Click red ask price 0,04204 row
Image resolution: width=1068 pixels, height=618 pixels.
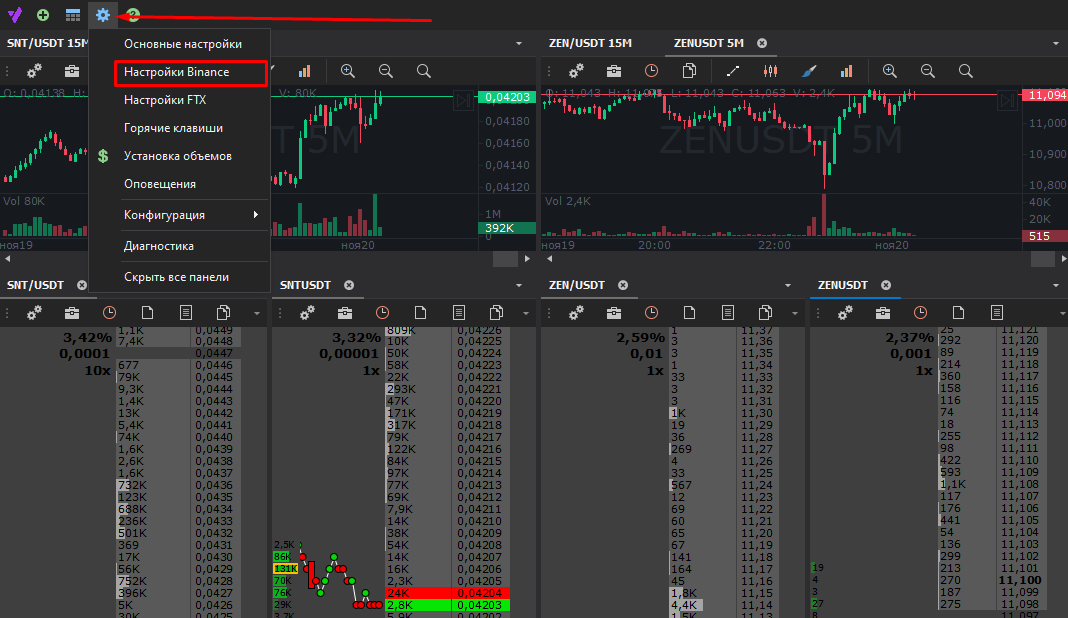coord(447,593)
